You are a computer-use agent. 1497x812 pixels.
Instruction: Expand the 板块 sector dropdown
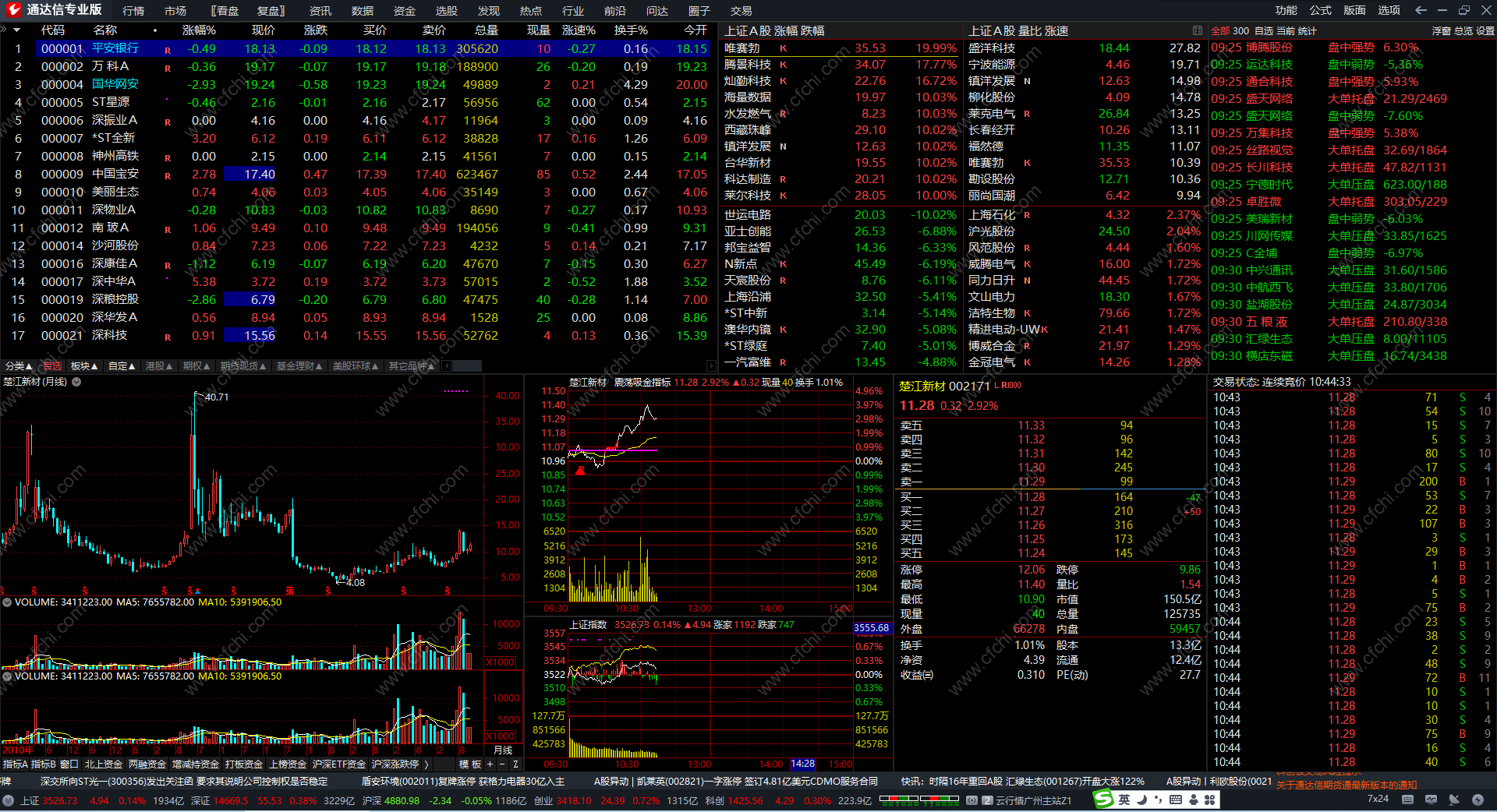84,366
